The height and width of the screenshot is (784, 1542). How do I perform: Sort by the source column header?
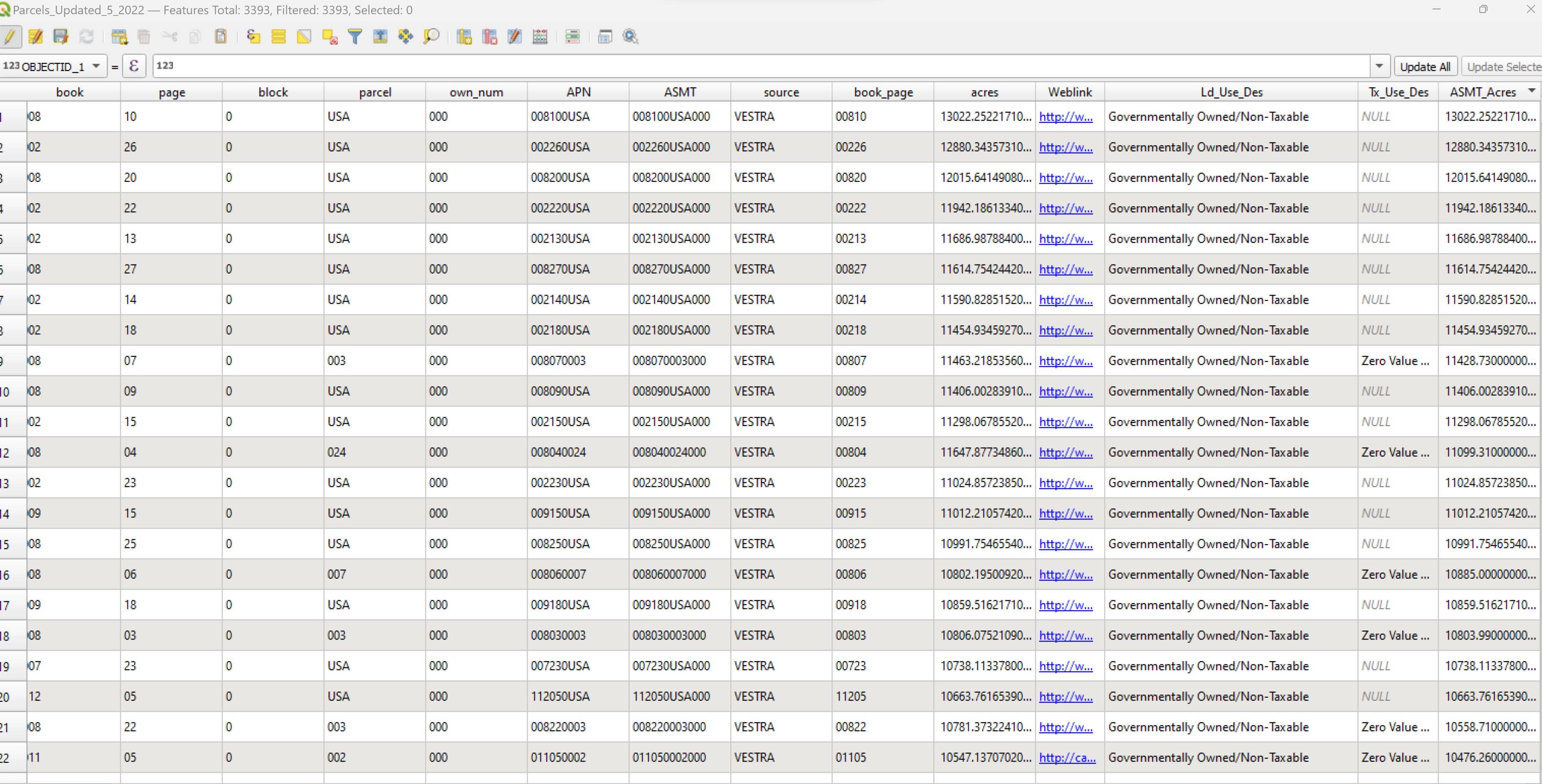click(x=781, y=92)
